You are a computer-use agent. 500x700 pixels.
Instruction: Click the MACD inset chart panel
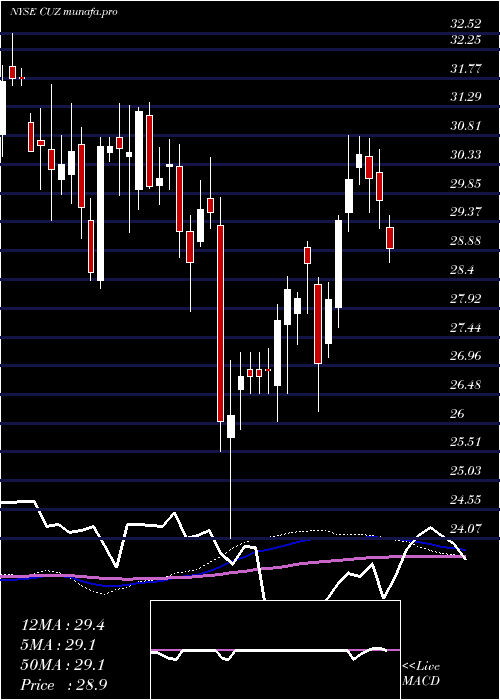click(x=275, y=650)
